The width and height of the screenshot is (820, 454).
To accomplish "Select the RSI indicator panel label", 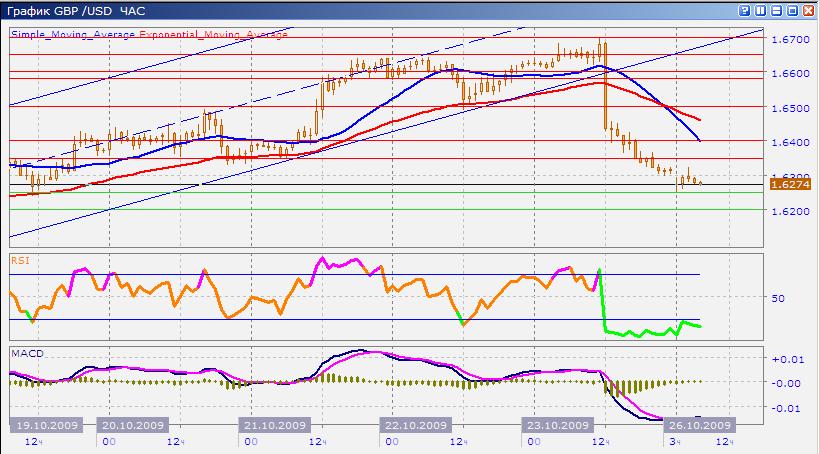I will click(20, 259).
